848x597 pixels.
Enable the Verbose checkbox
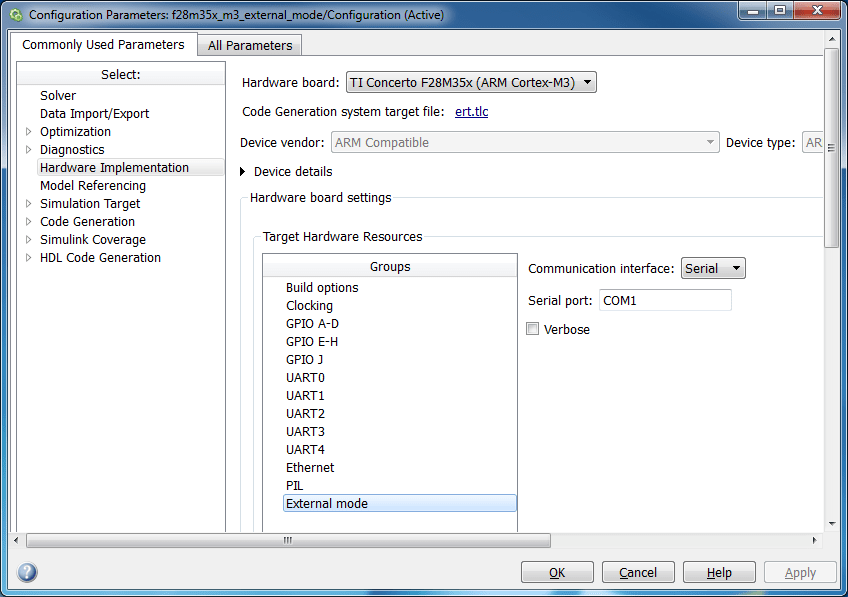click(533, 329)
